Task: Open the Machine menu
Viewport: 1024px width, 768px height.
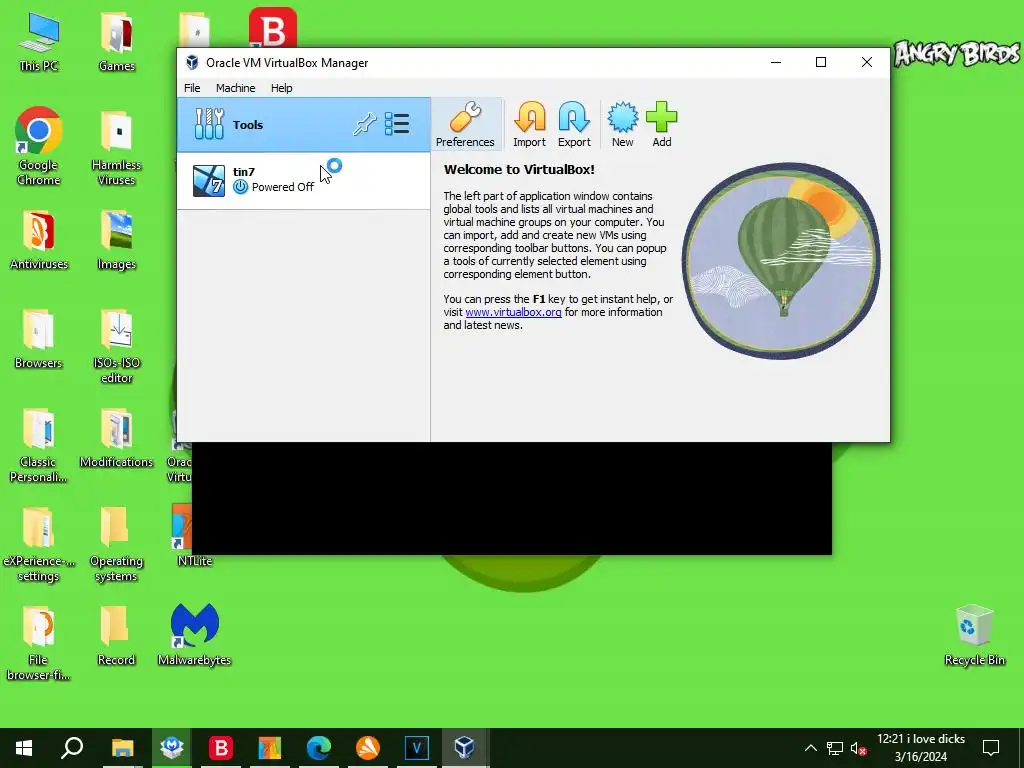Action: (x=236, y=88)
